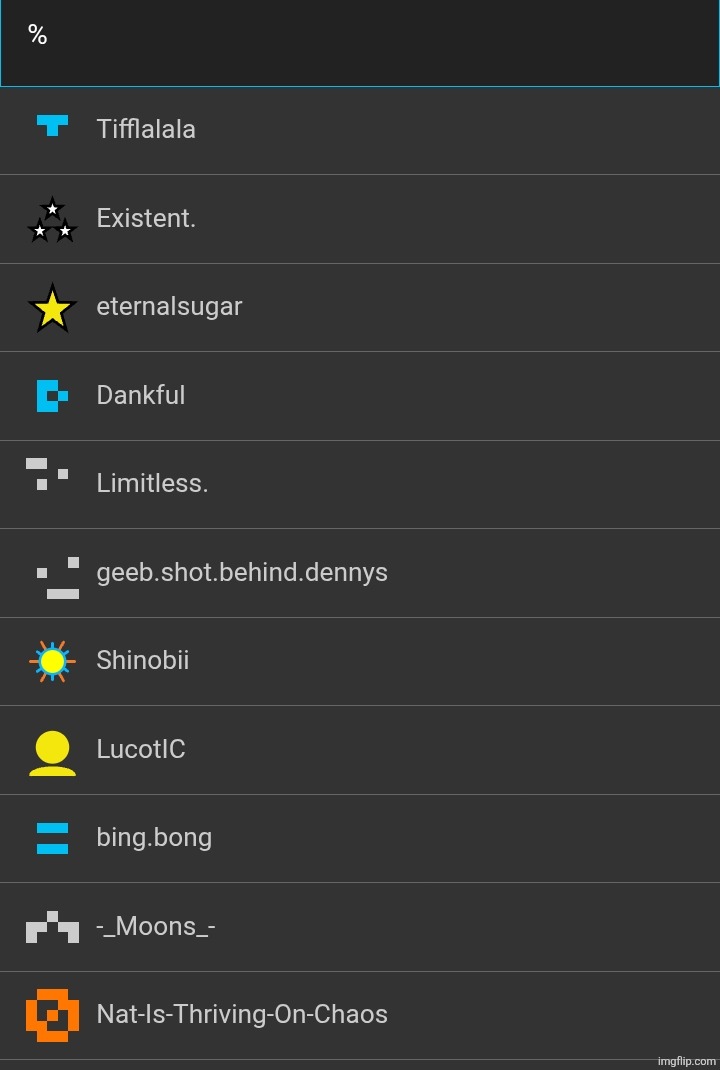
Task: Click the gray pixel icon beside -_Moons_-
Action: point(52,927)
